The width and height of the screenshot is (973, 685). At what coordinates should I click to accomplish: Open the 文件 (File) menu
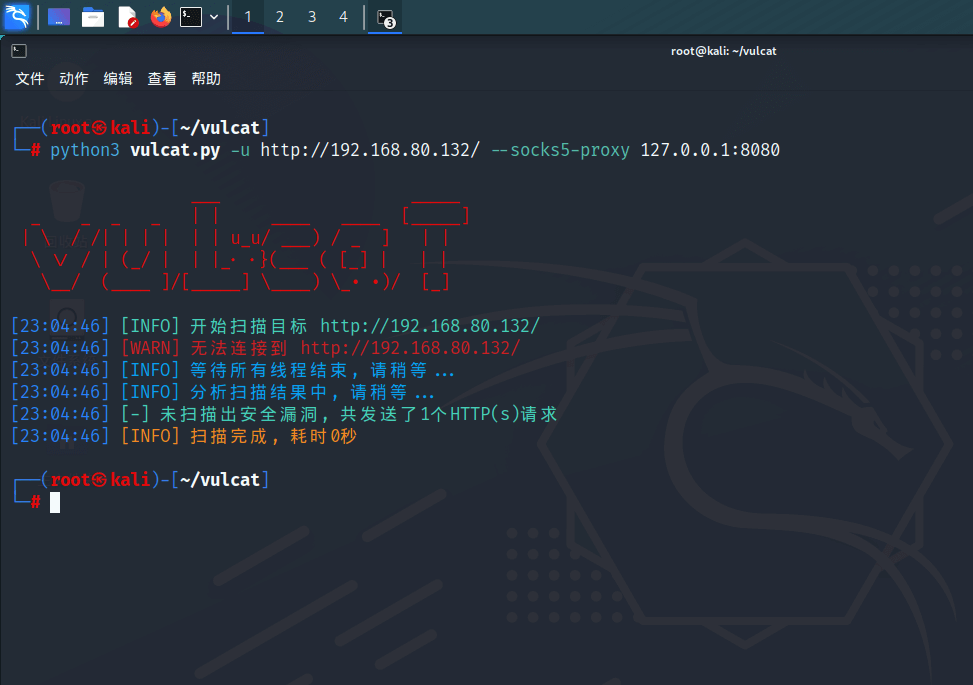pyautogui.click(x=30, y=79)
